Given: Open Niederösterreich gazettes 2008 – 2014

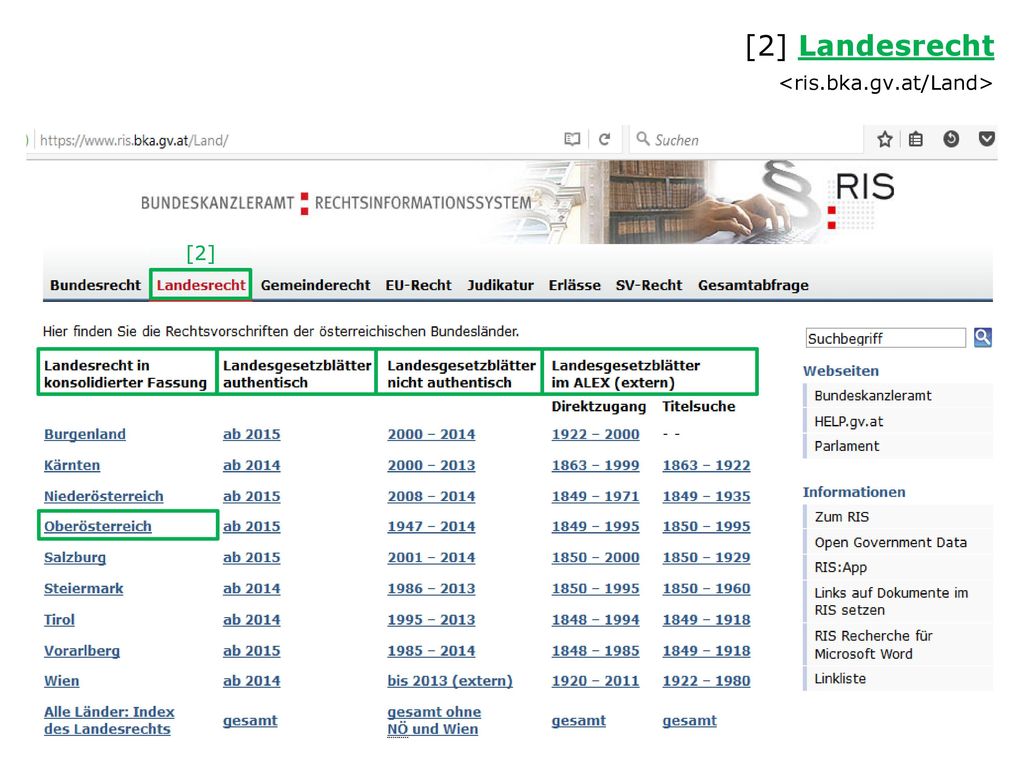Looking at the screenshot, I should coord(431,496).
